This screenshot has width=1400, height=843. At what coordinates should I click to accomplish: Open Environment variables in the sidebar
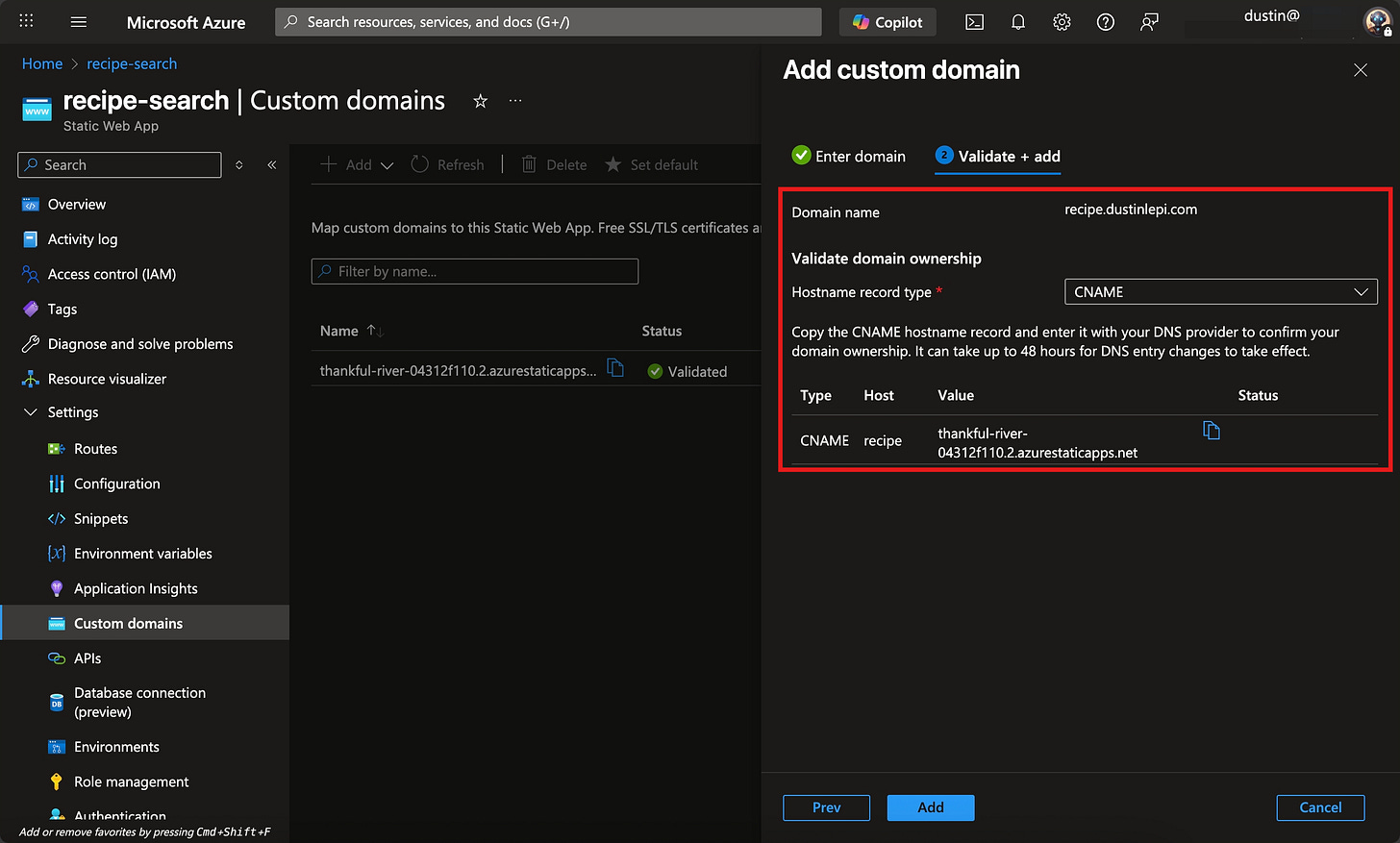point(142,554)
